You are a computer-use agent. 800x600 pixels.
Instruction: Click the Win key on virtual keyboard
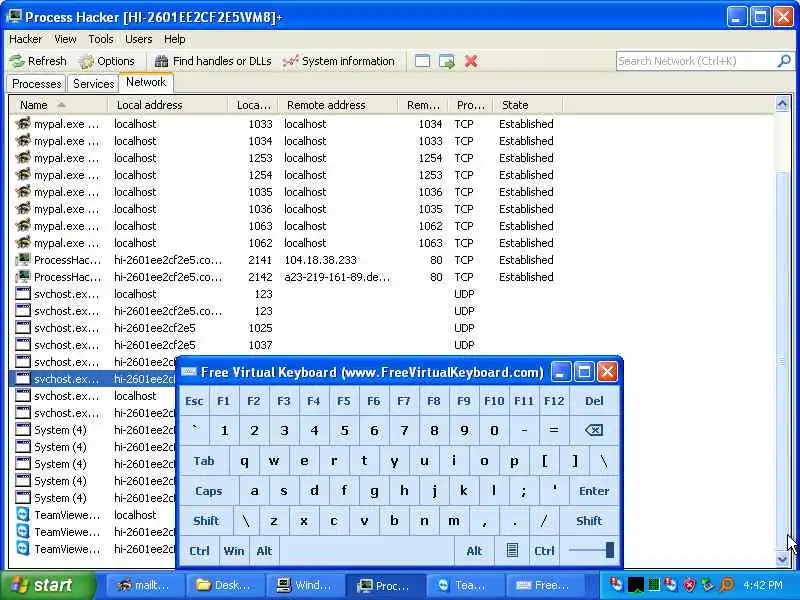tap(234, 551)
